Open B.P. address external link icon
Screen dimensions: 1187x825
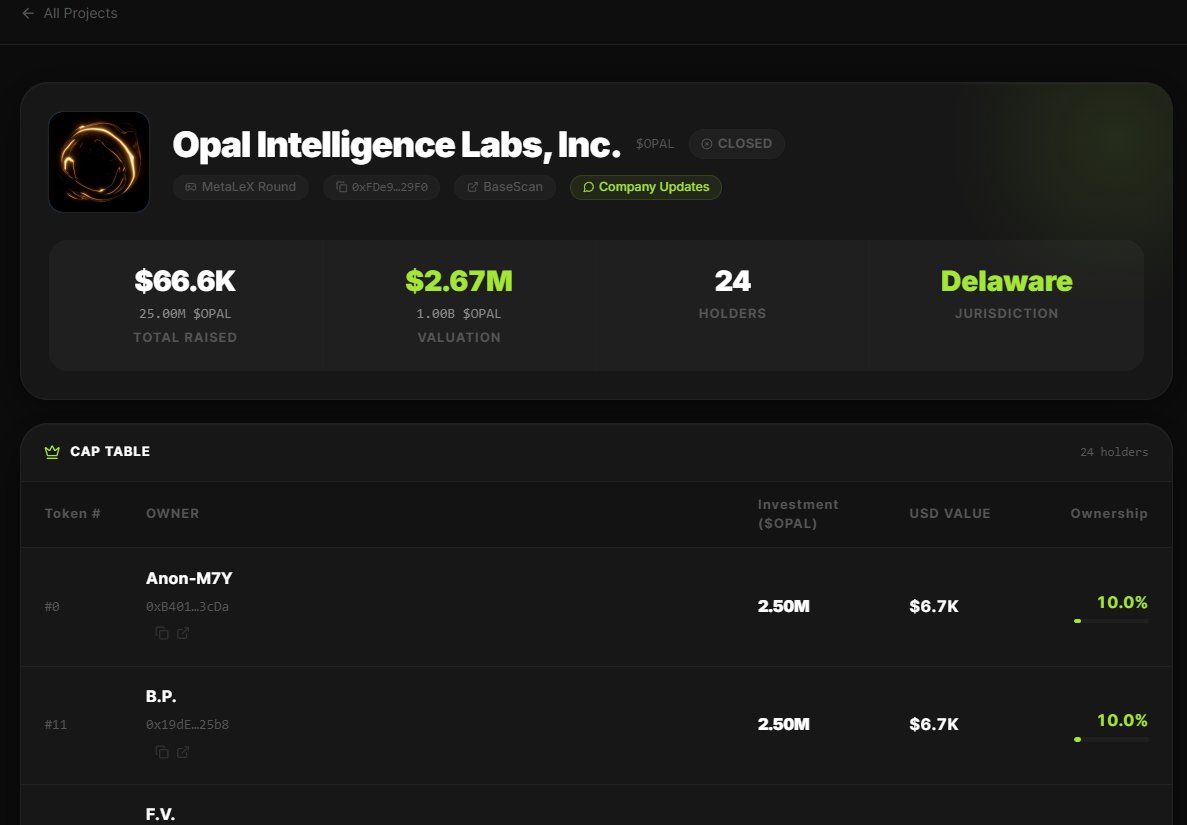point(183,752)
